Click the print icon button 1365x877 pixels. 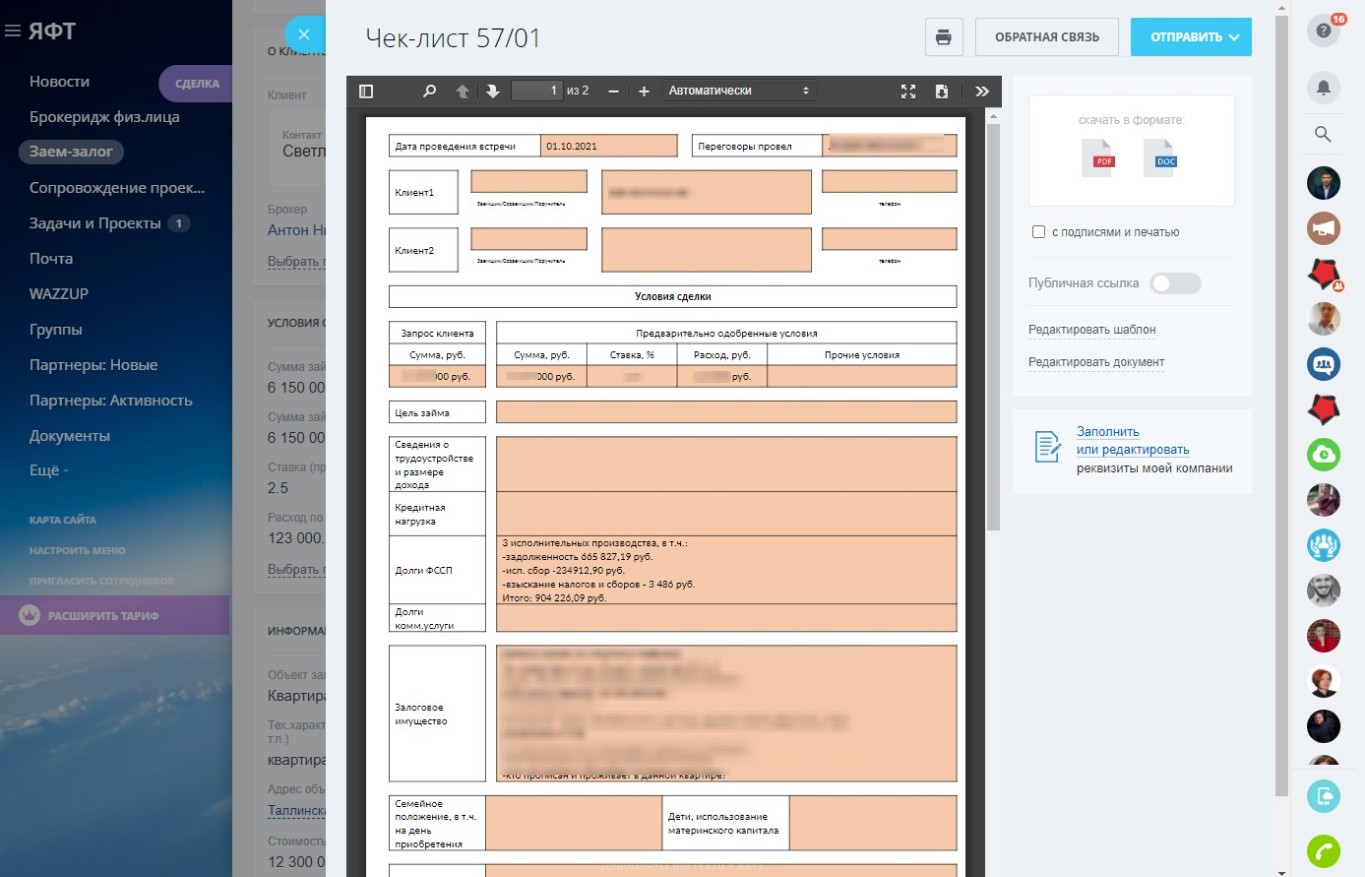coord(943,37)
